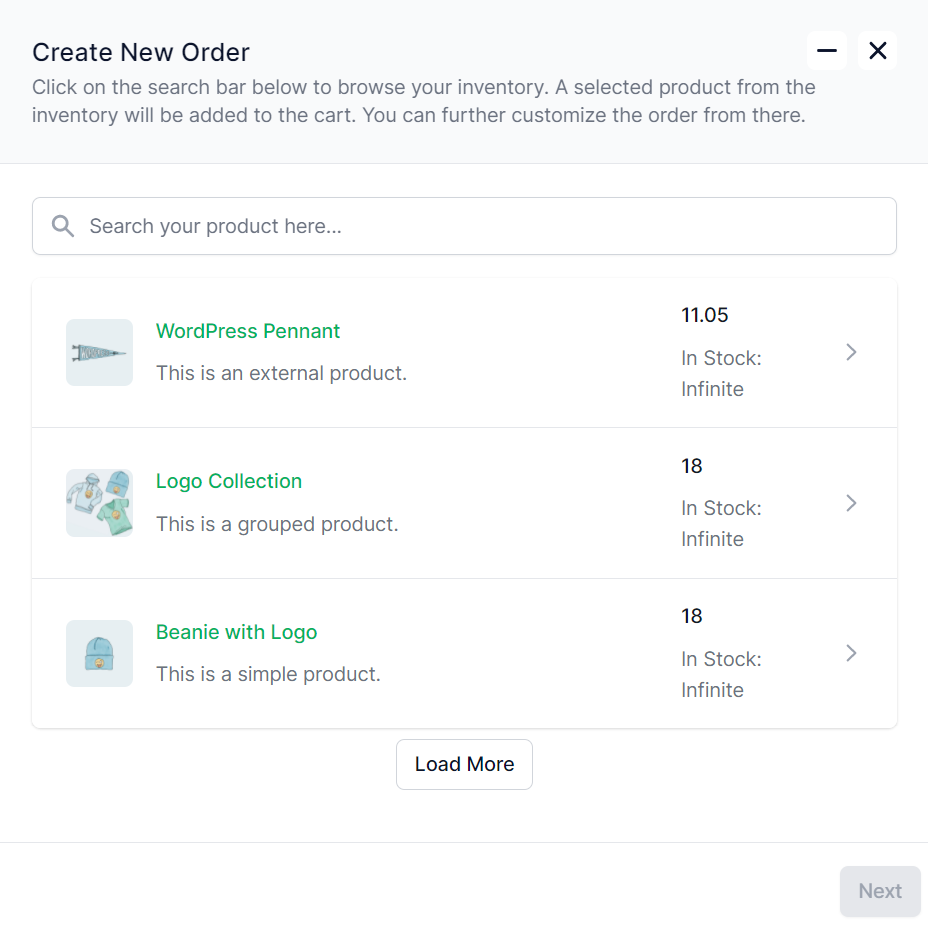Select the WordPress Pennant thumbnail image
928x931 pixels.
pos(99,353)
